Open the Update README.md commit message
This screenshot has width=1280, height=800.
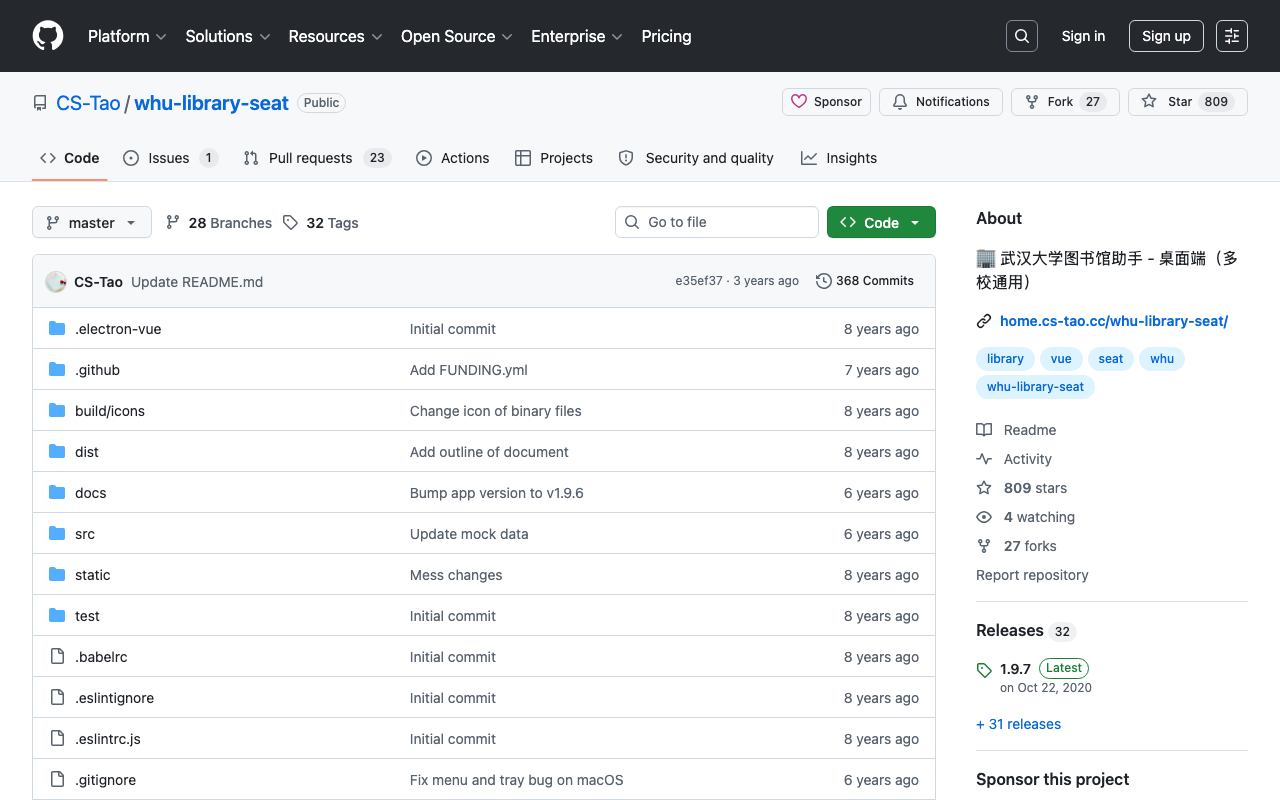197,282
